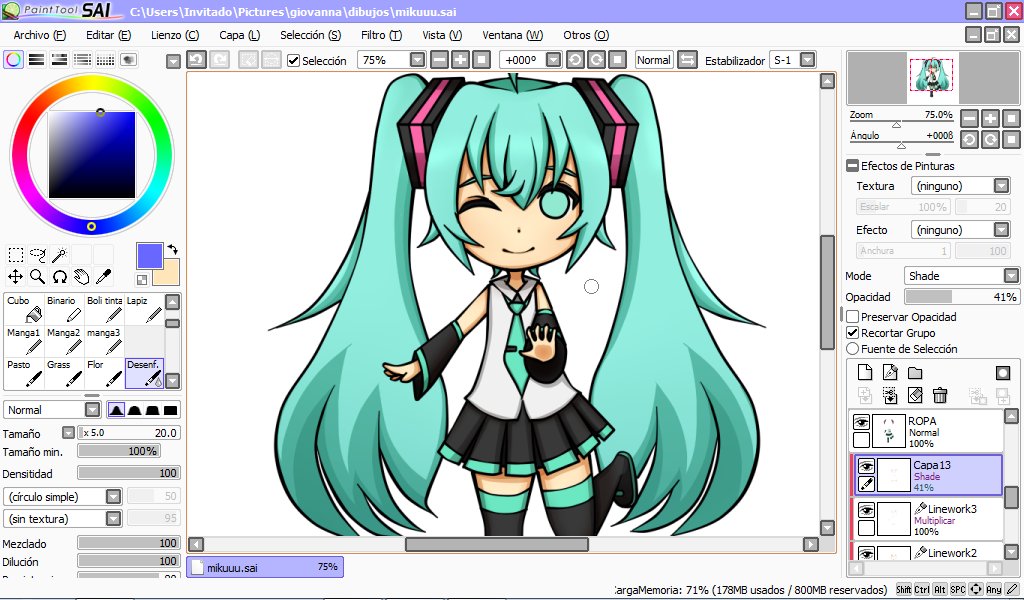Adjust the Densidad slider

(129, 473)
